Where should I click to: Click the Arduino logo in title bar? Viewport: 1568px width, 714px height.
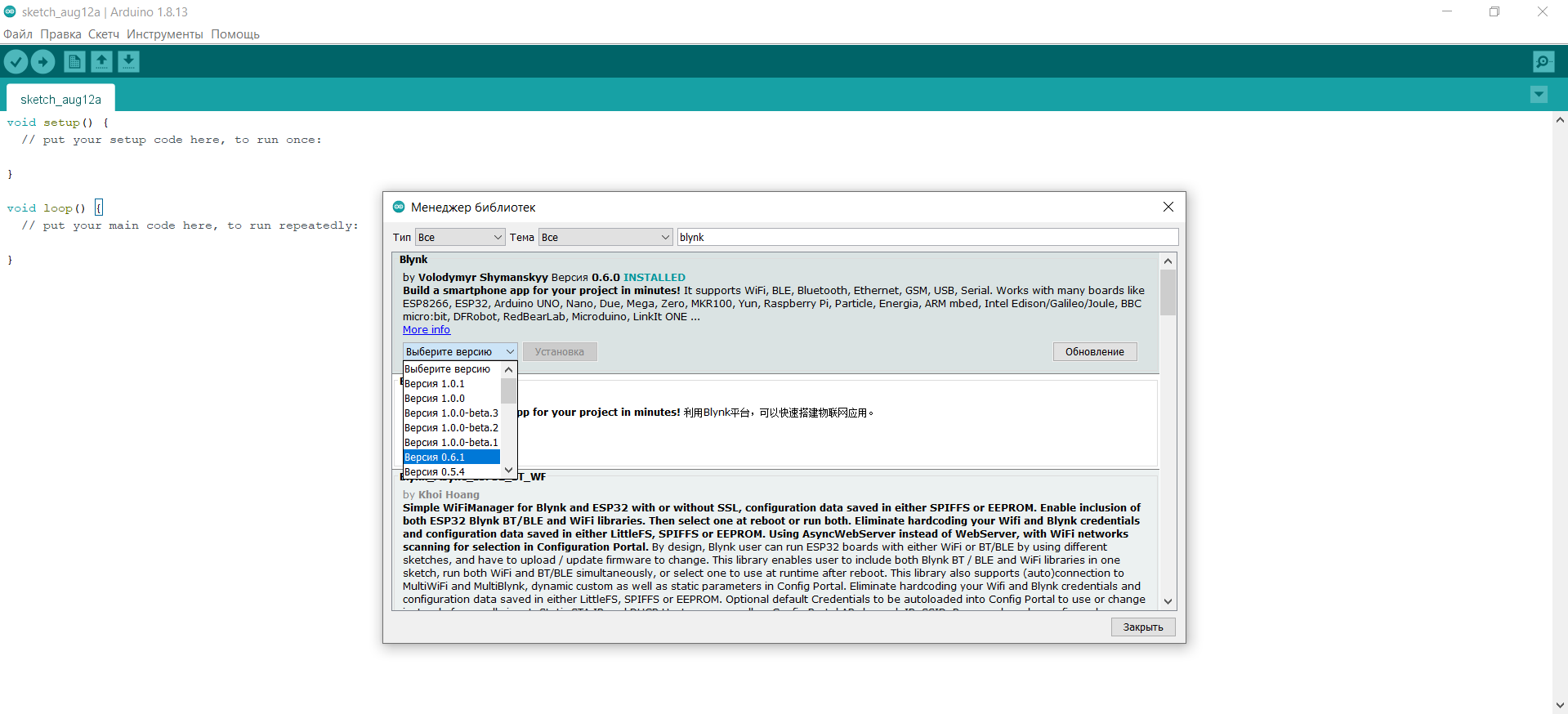pos(10,11)
